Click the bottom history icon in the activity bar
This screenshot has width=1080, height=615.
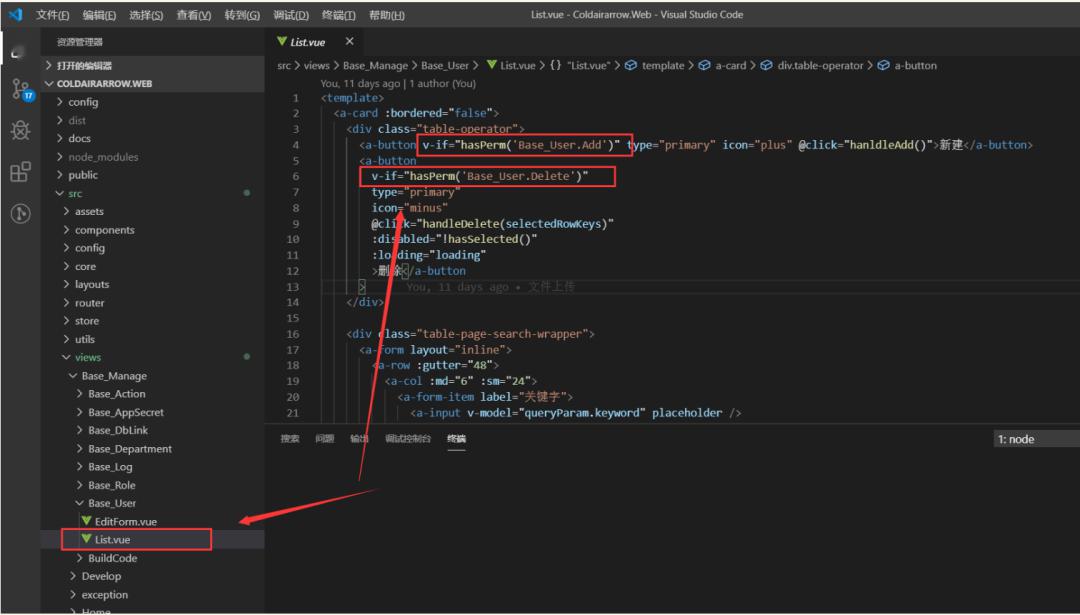tap(20, 211)
